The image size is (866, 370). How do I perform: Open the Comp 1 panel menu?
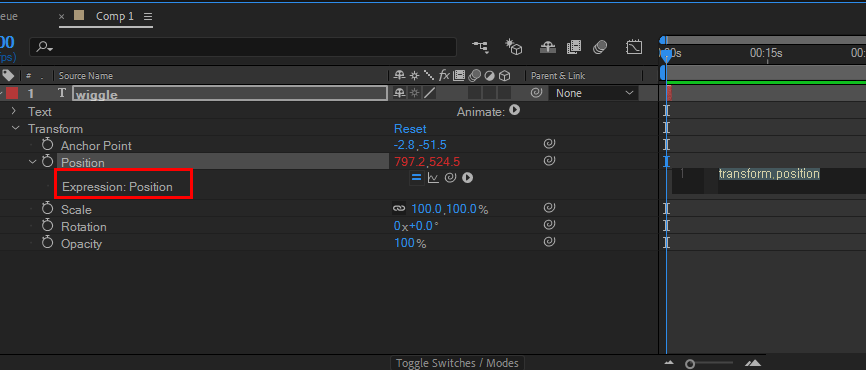148,17
